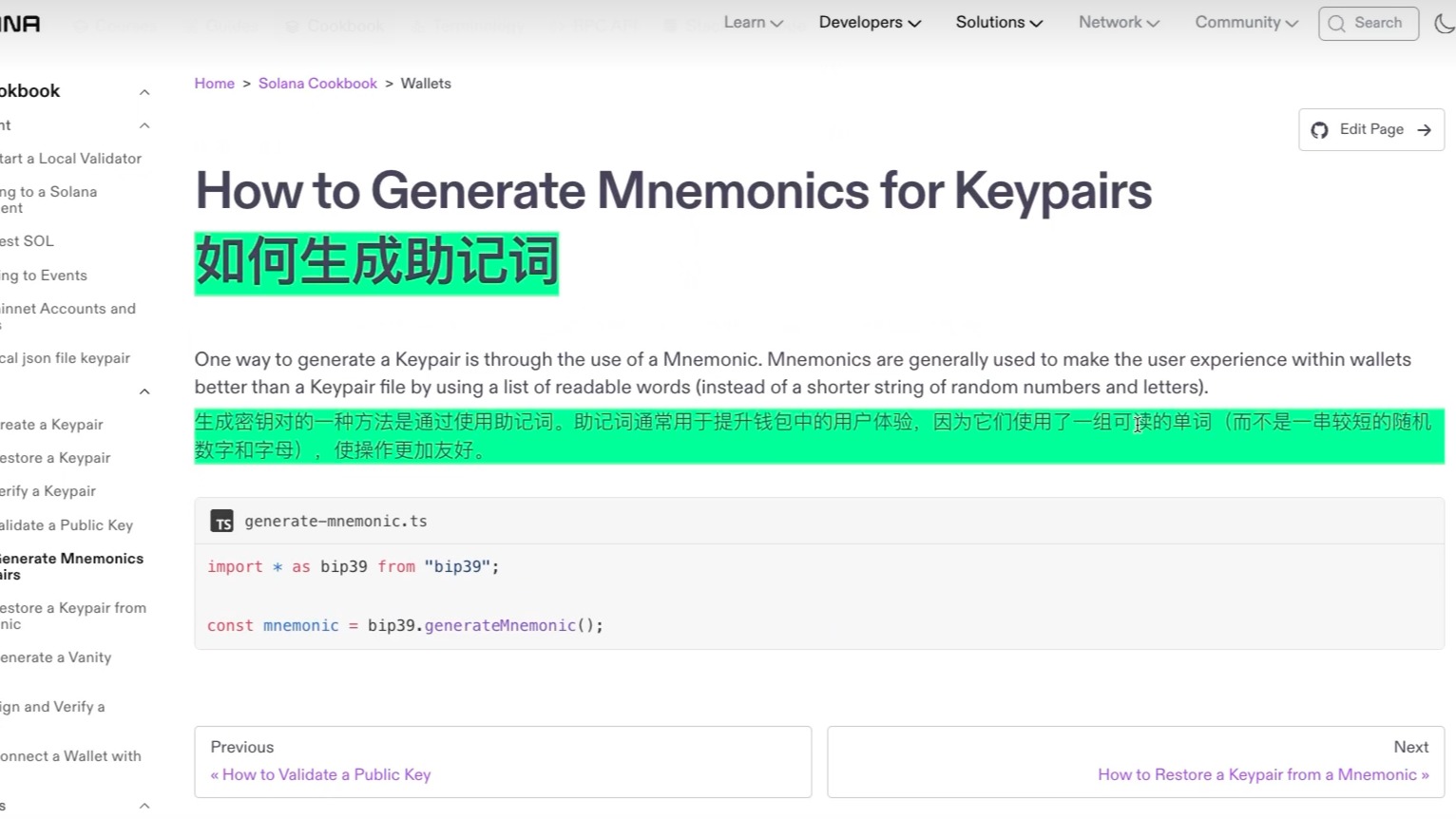Click the Wallets breadcrumb text
This screenshot has width=1456, height=819.
[x=426, y=84]
